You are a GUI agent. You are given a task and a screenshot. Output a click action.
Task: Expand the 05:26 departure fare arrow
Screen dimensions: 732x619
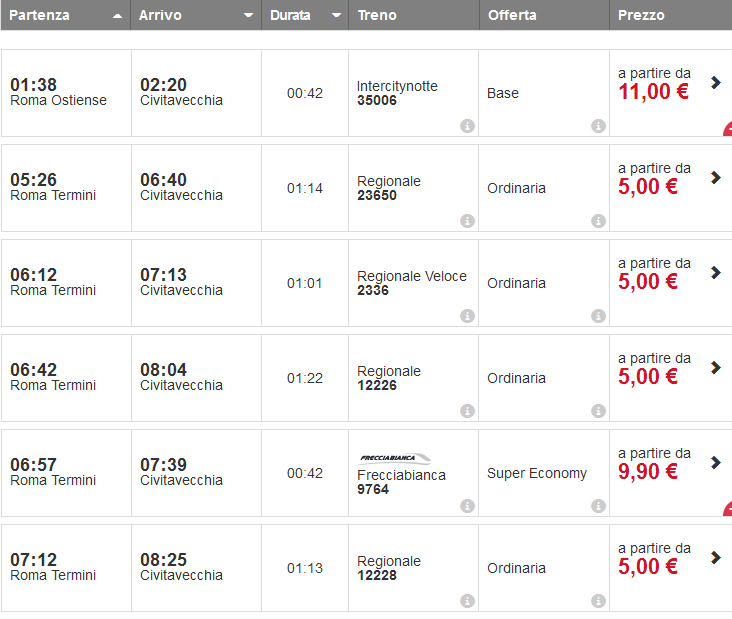[x=716, y=177]
